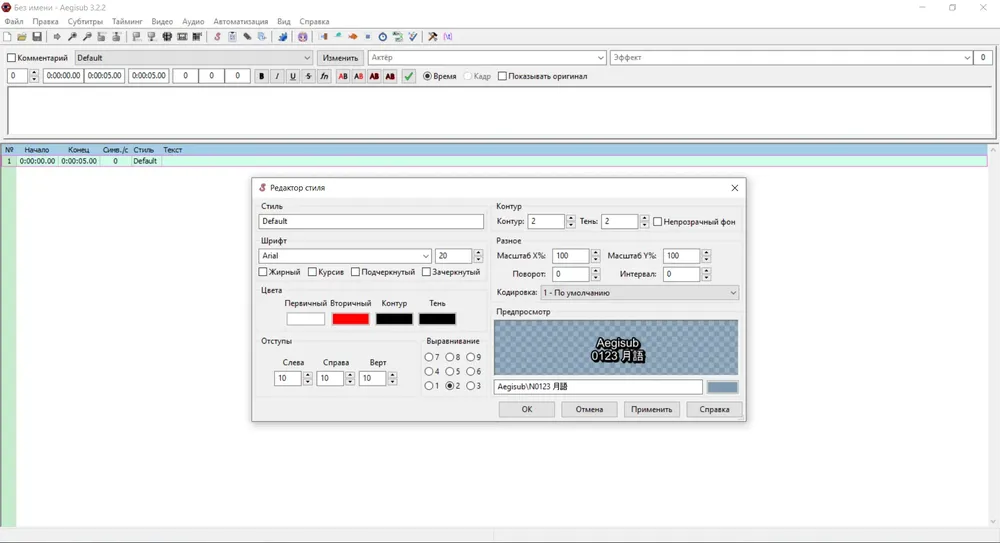Expand the Arial font dropdown

pyautogui.click(x=345, y=256)
